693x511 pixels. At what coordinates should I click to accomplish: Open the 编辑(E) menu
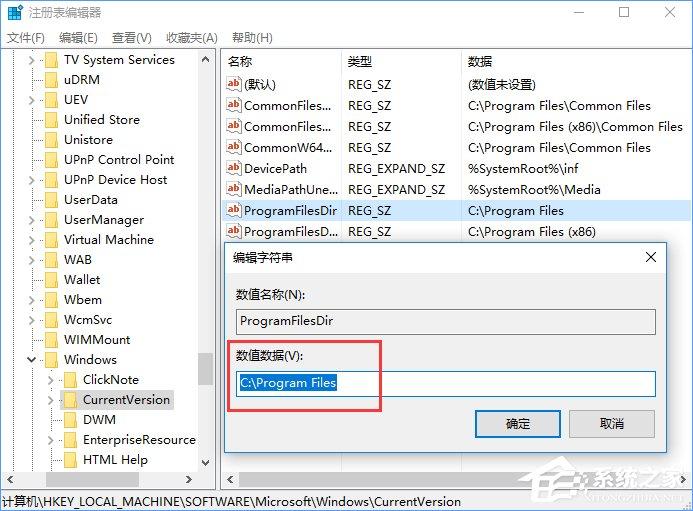click(78, 38)
